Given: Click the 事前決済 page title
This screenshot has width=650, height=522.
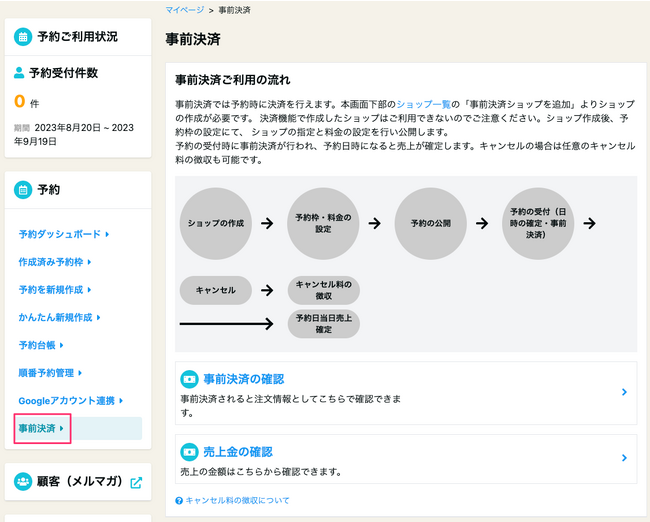Looking at the screenshot, I should 193,39.
